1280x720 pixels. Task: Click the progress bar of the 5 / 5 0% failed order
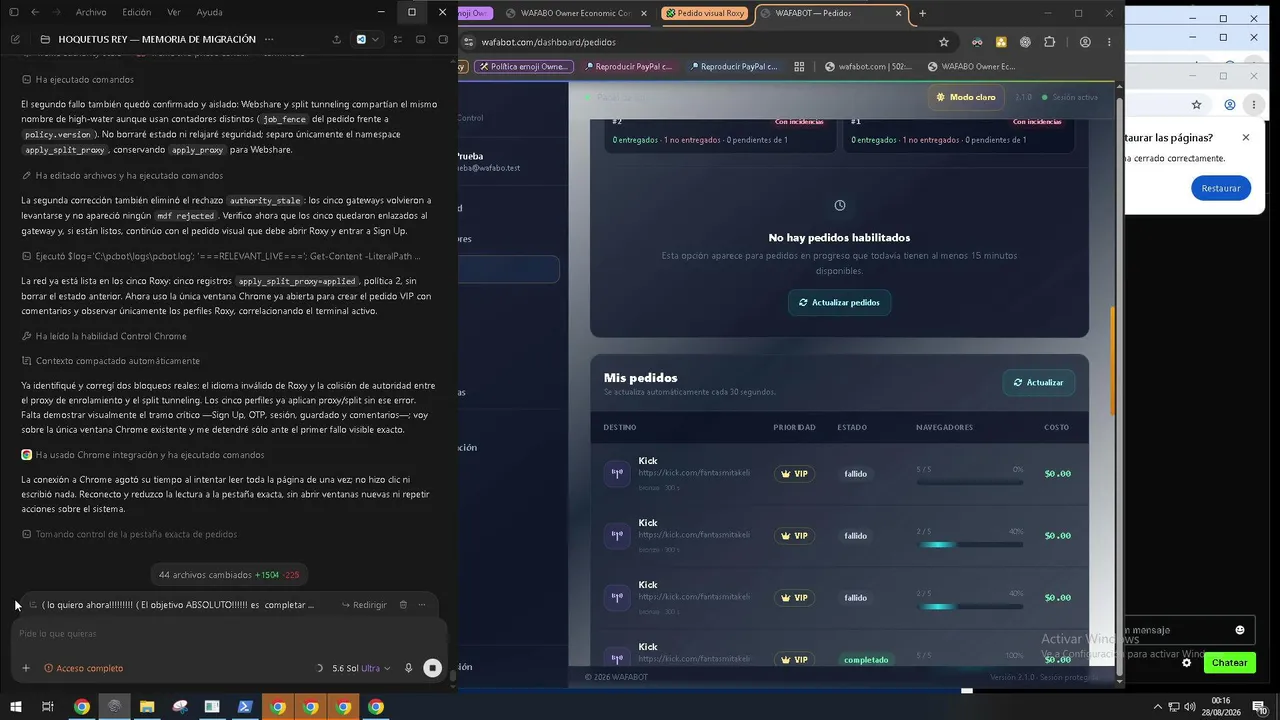point(969,482)
